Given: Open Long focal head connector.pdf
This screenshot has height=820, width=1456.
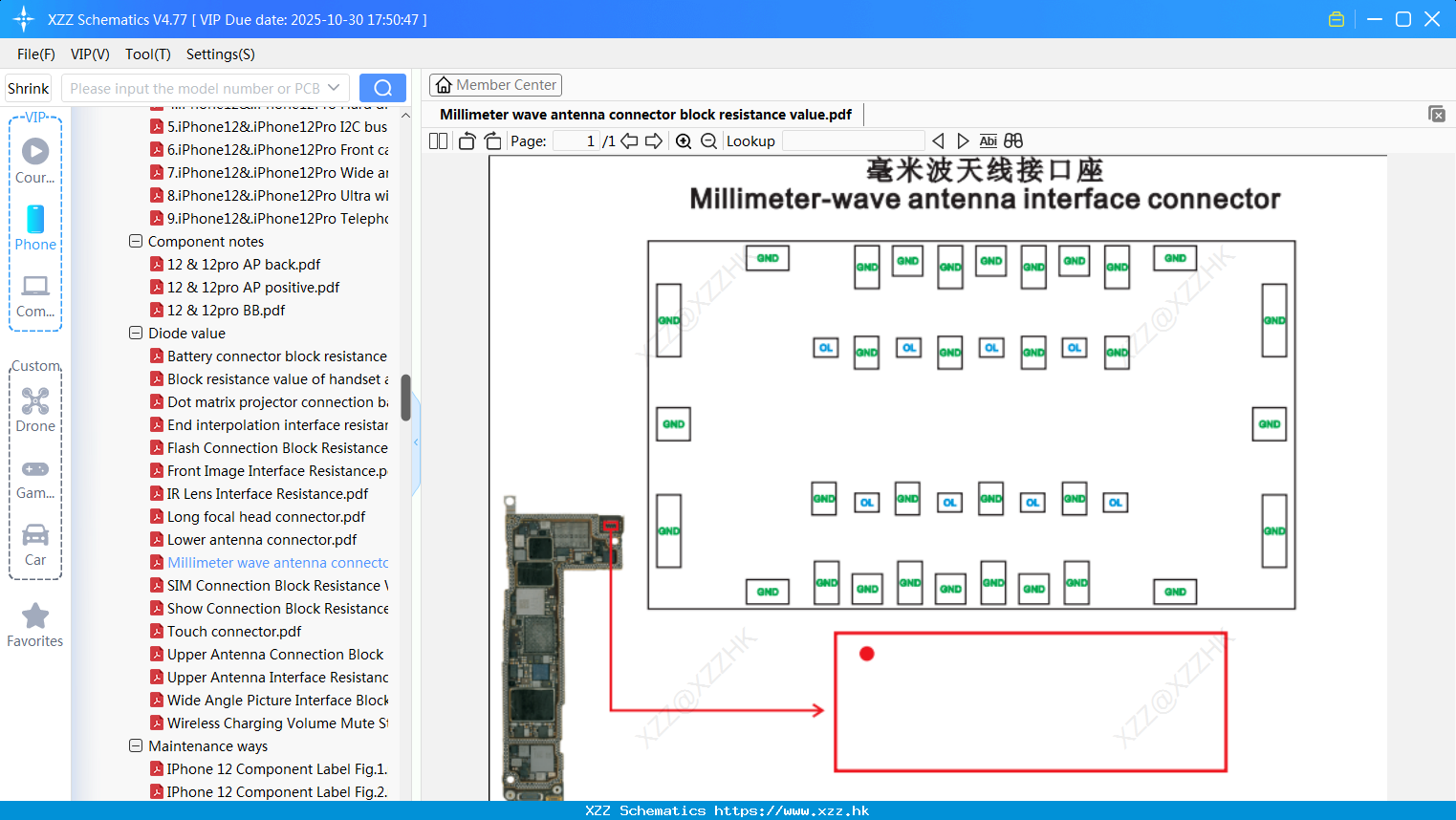Looking at the screenshot, I should pyautogui.click(x=258, y=516).
